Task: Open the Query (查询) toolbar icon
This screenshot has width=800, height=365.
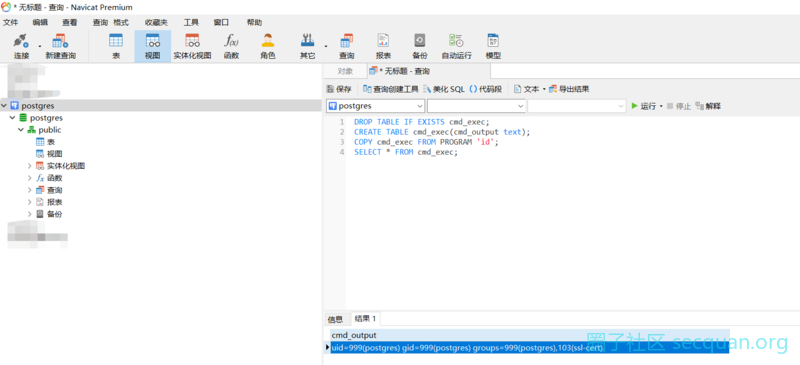Action: pos(346,47)
